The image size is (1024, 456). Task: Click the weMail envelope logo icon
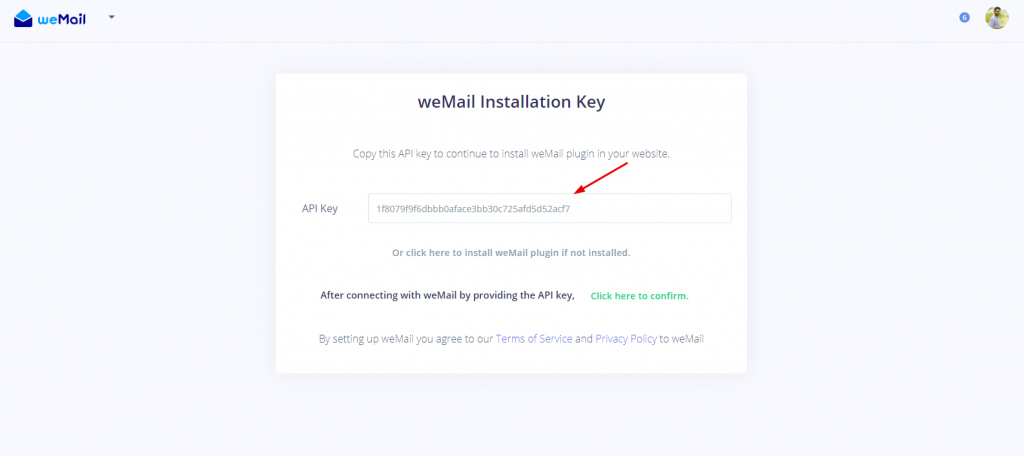23,18
